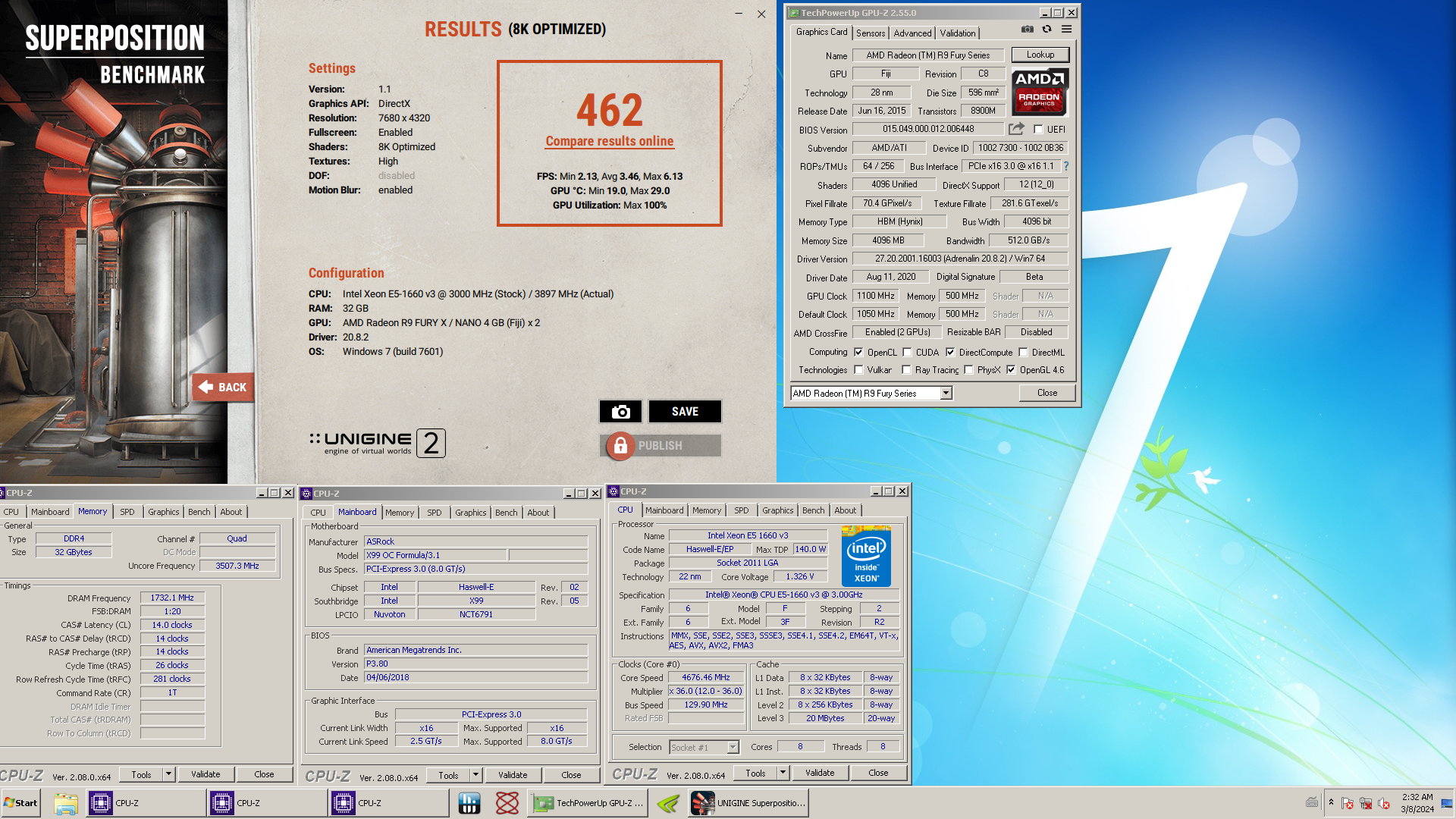Click the blue bar-chart monitoring icon in taskbar
Image resolution: width=1456 pixels, height=819 pixels.
(469, 803)
